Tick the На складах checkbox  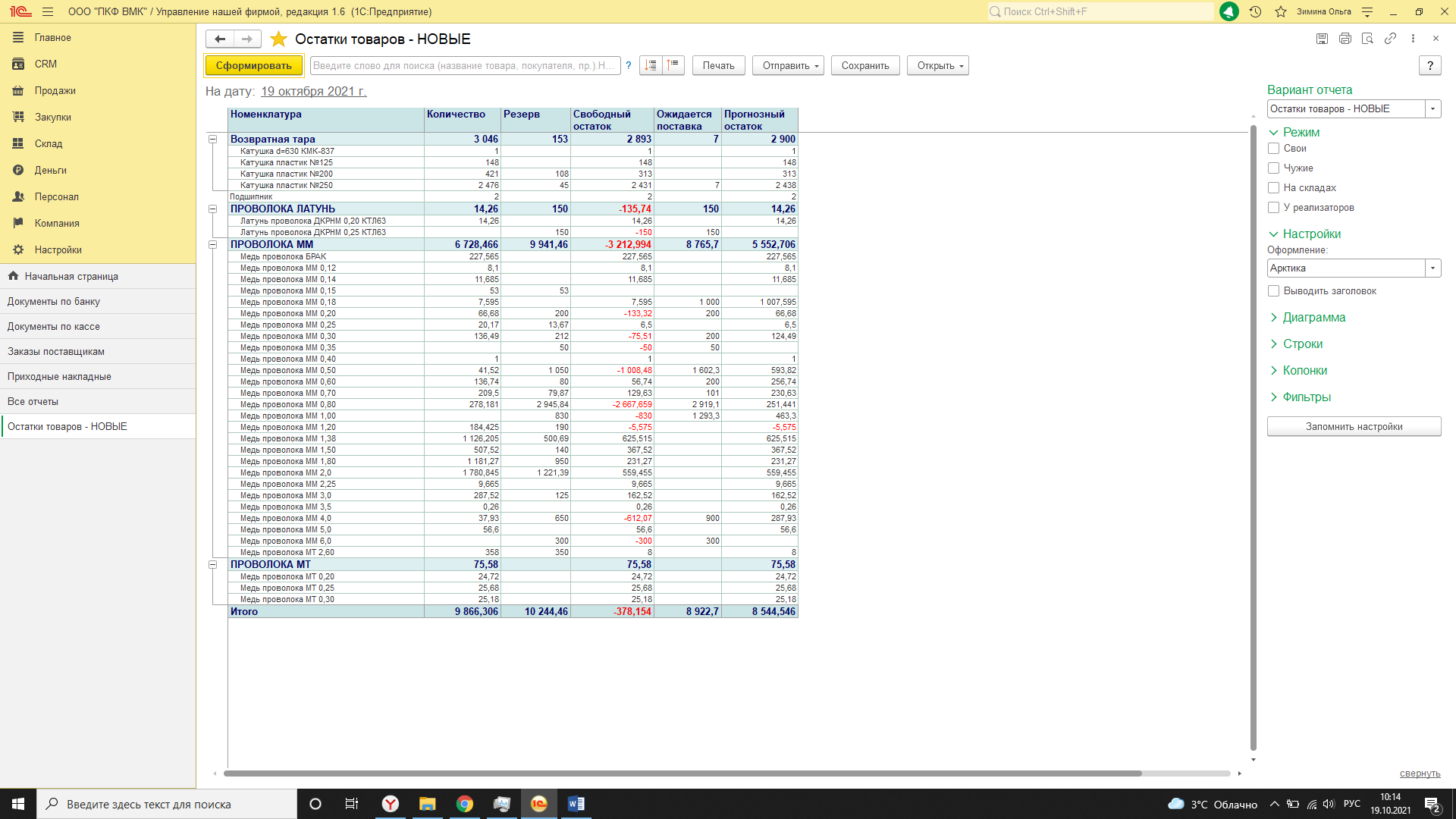tap(1274, 188)
